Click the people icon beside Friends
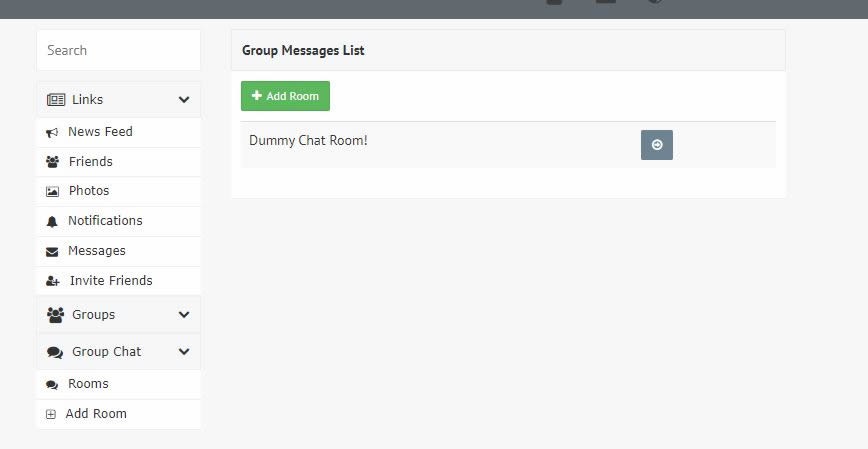The width and height of the screenshot is (868, 449). [53, 162]
